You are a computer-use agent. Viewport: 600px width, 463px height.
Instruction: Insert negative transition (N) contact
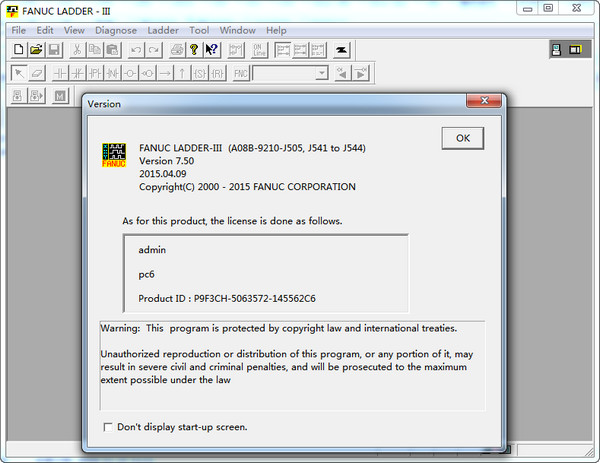113,73
